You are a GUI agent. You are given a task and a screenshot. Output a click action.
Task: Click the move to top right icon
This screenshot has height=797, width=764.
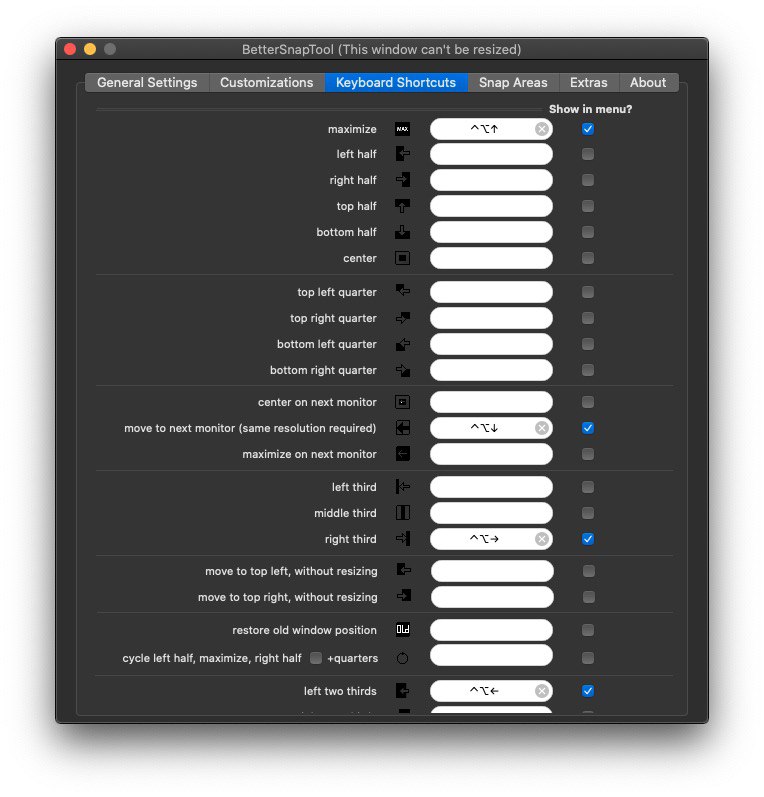tap(404, 596)
